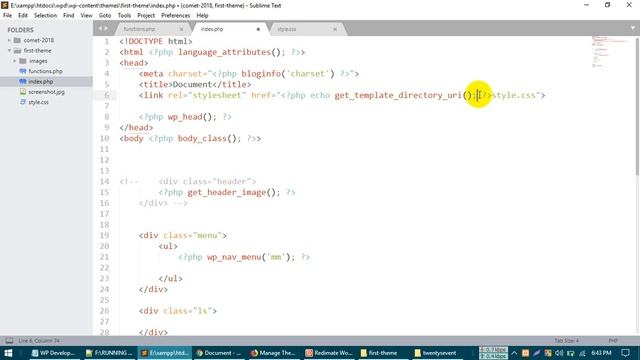Open the Edit menu

coord(23,16)
